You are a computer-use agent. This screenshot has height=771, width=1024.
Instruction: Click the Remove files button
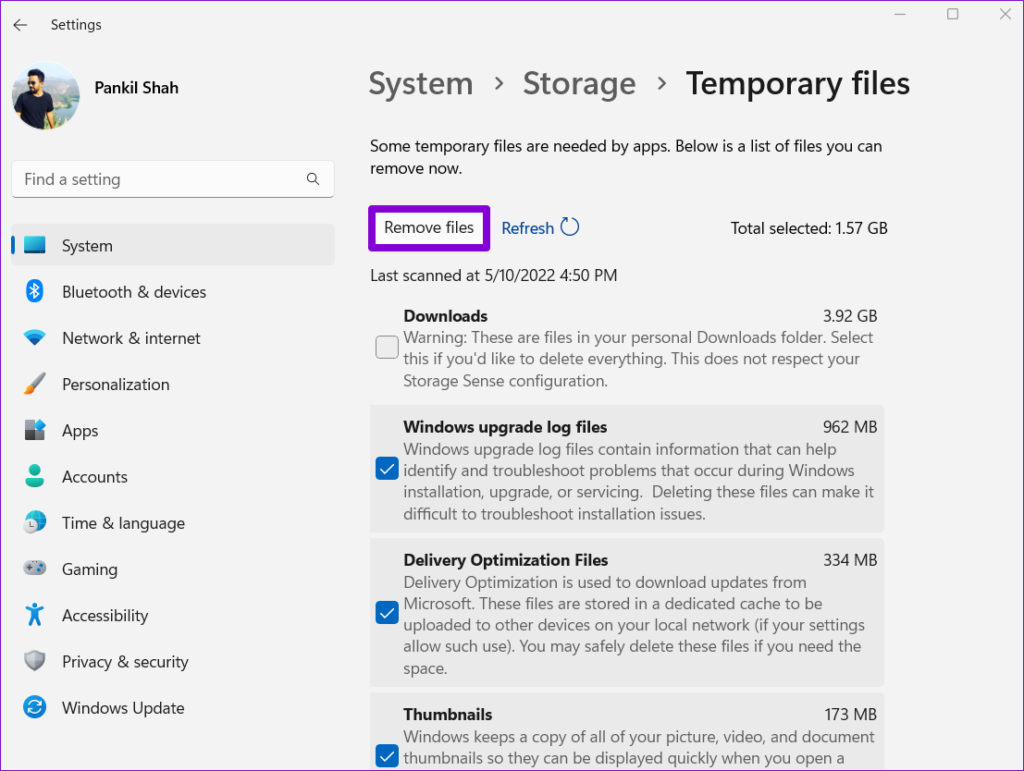[428, 228]
